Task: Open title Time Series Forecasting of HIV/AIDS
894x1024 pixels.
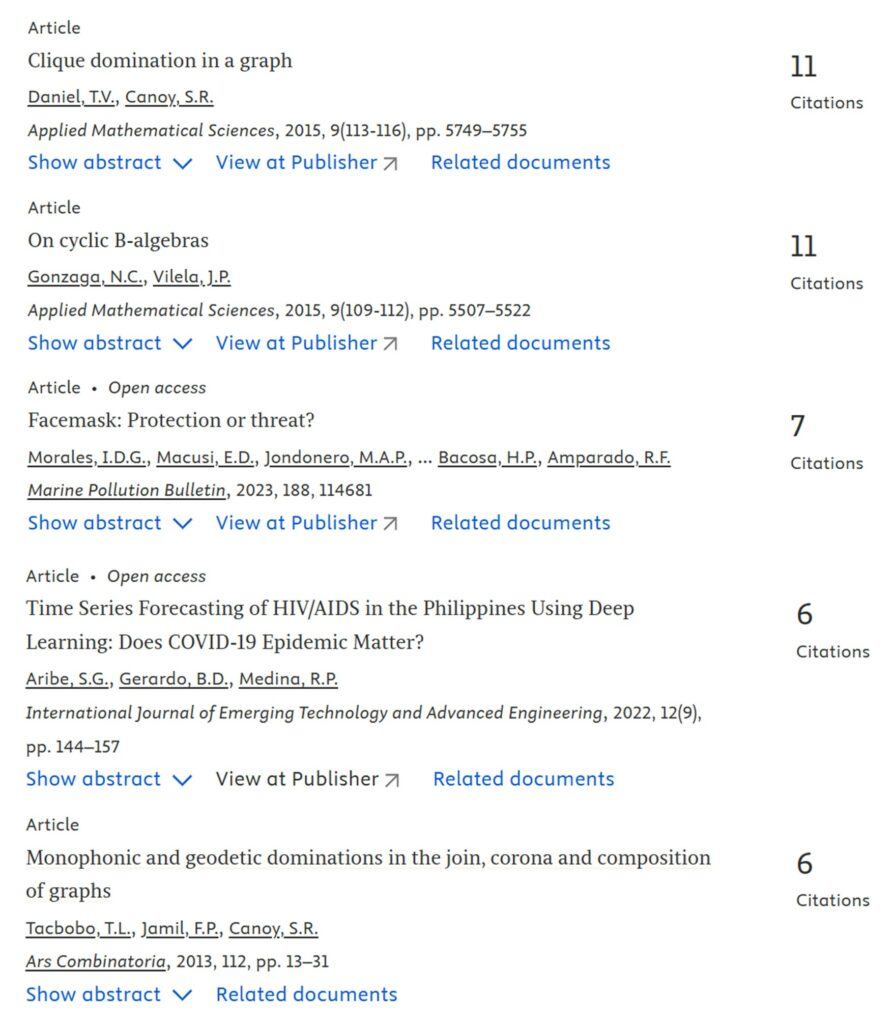Action: pyautogui.click(x=330, y=625)
